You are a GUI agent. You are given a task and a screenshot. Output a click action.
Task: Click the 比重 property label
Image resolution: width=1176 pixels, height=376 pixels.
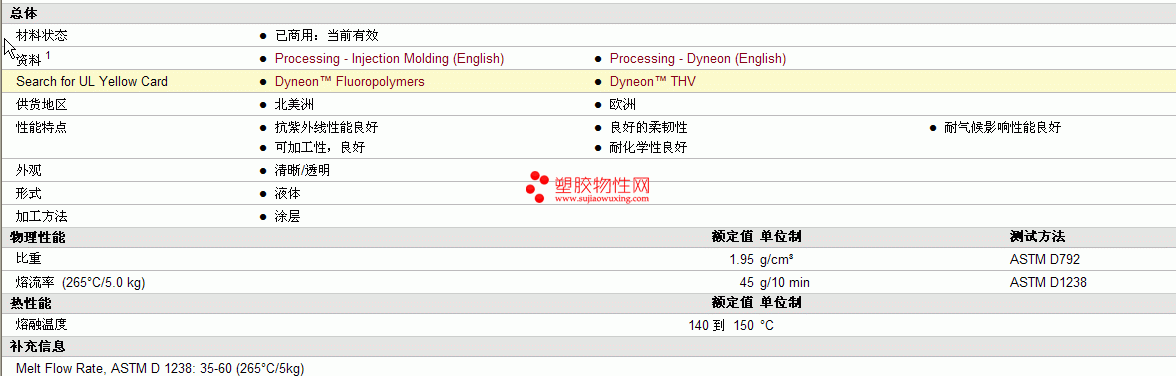point(28,260)
